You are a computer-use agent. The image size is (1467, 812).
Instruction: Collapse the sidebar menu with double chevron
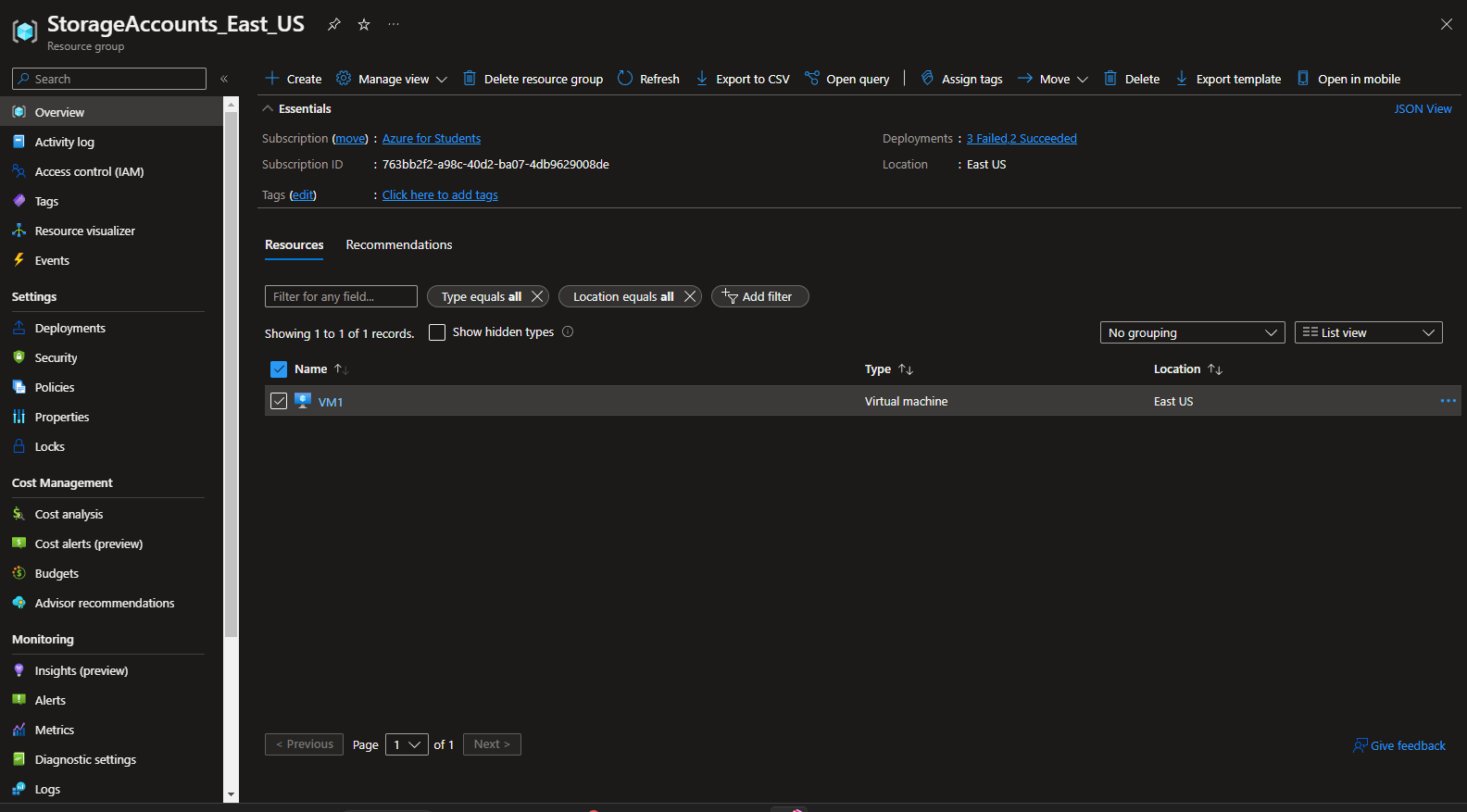(x=224, y=79)
